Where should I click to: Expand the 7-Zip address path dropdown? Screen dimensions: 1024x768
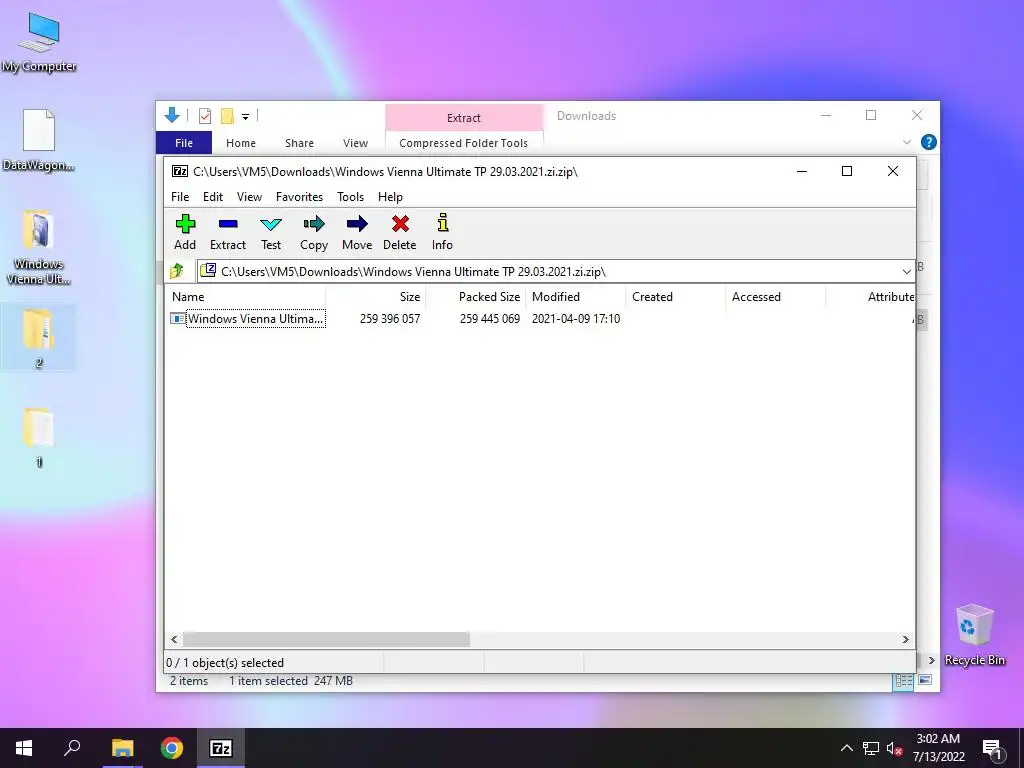pos(906,272)
